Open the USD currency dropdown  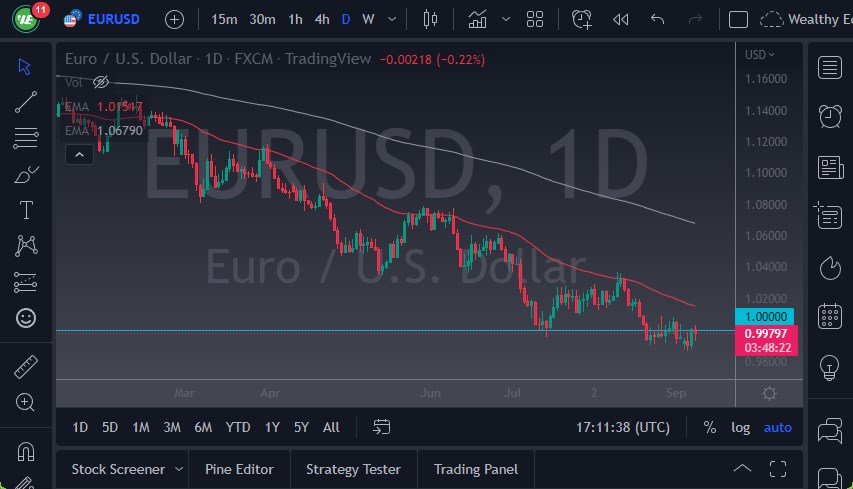(760, 54)
